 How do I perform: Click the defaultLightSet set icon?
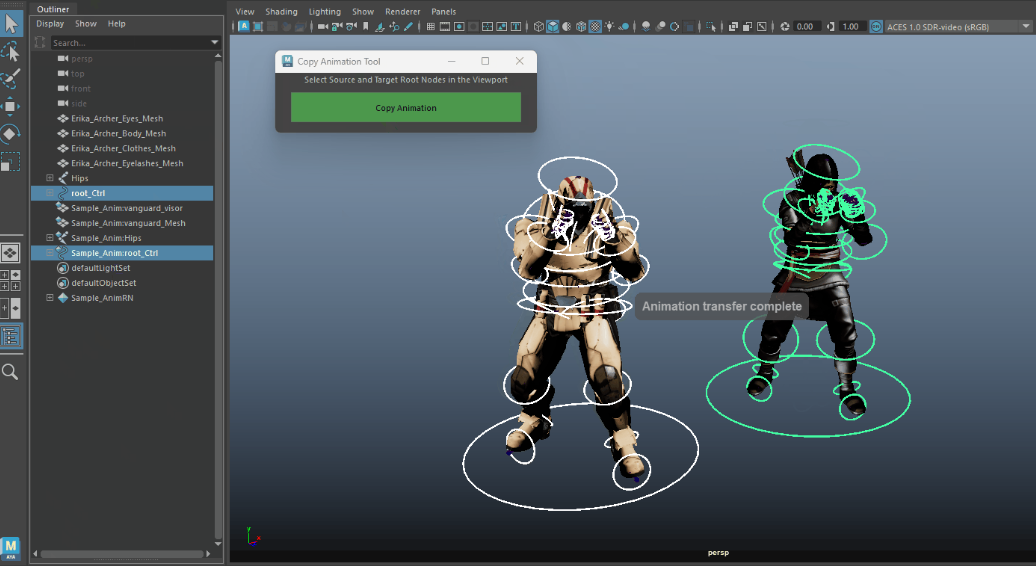click(x=63, y=268)
